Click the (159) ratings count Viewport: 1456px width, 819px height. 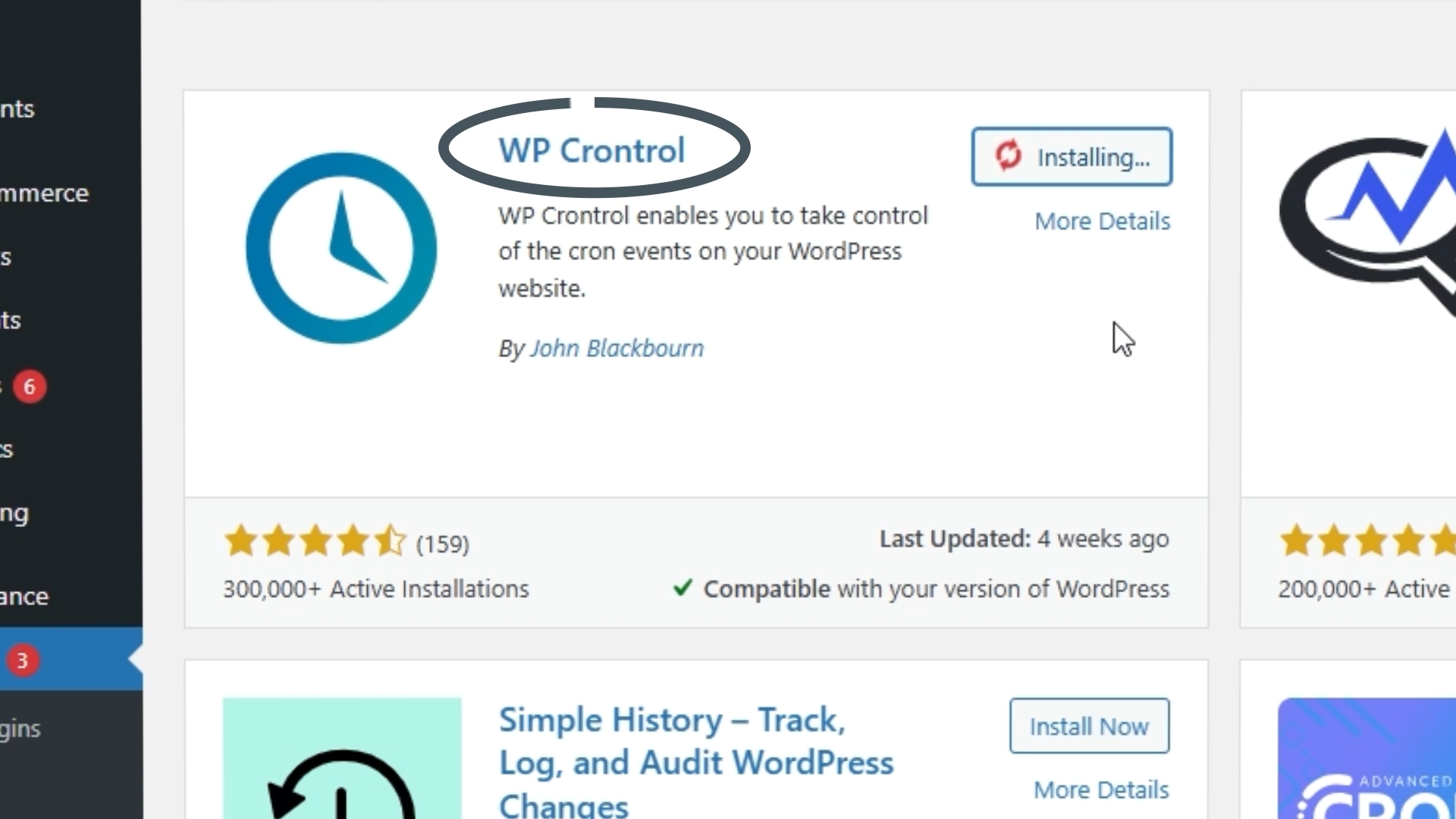coord(443,544)
